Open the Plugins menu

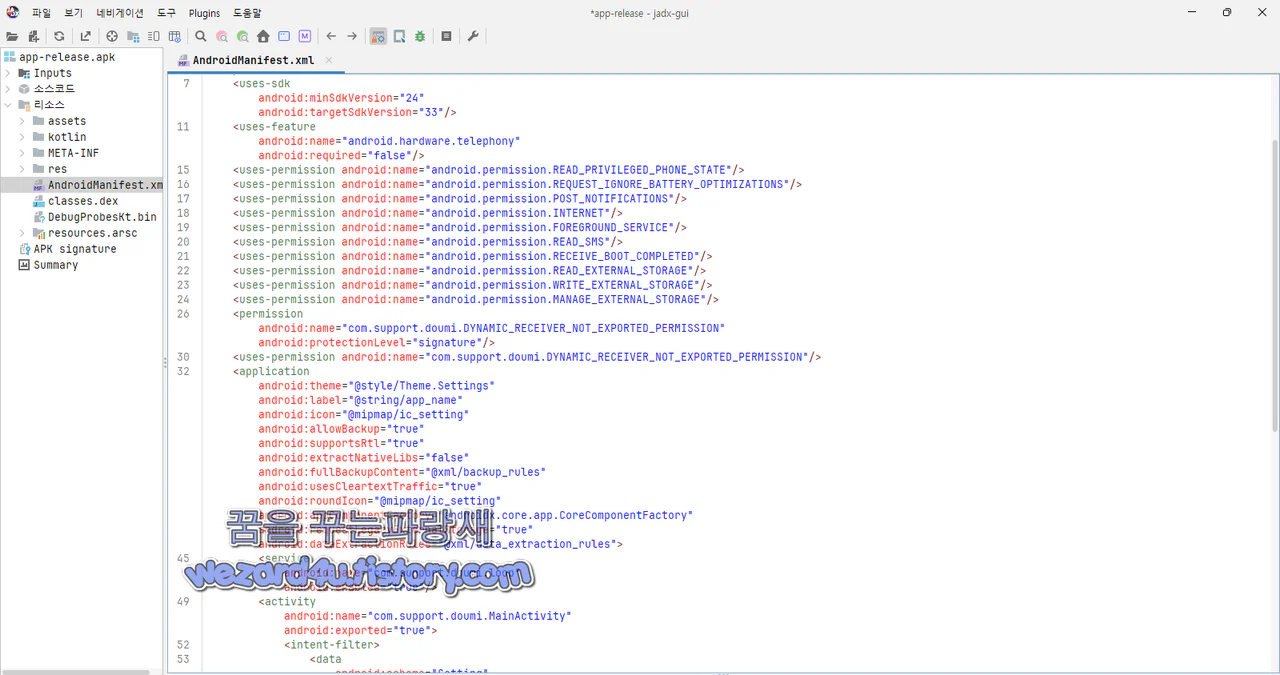pos(204,13)
